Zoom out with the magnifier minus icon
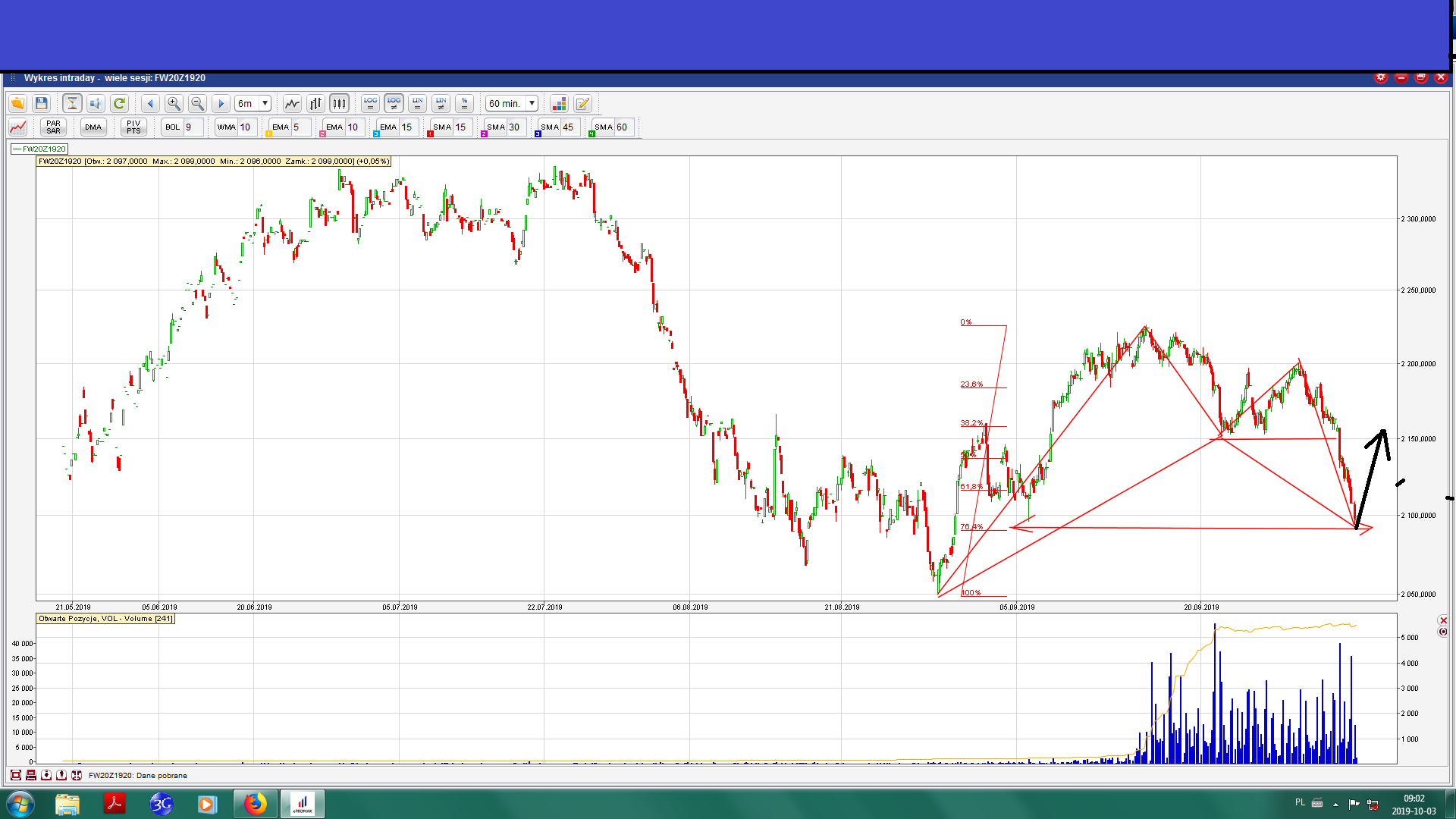1456x819 pixels. pyautogui.click(x=197, y=103)
